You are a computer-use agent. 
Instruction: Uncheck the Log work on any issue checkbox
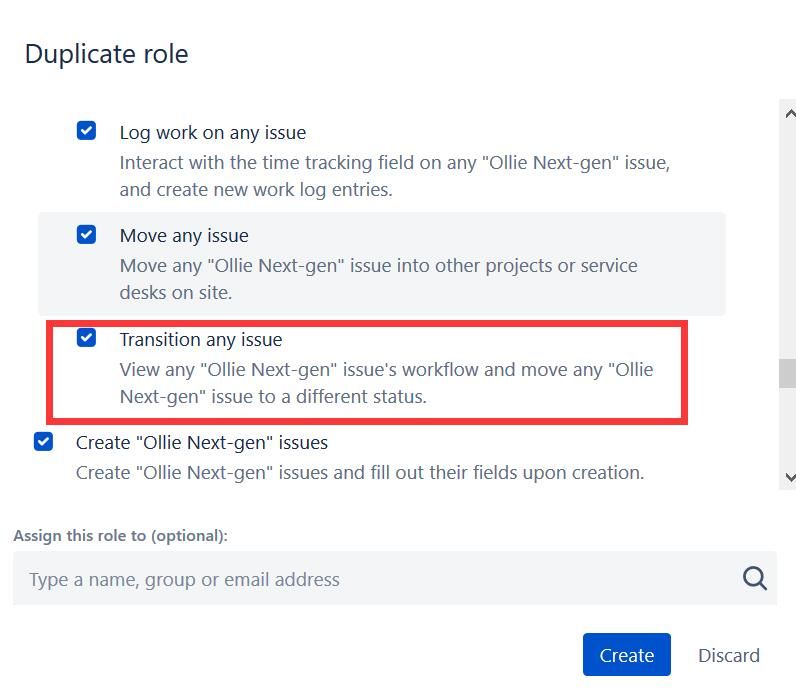[x=87, y=131]
